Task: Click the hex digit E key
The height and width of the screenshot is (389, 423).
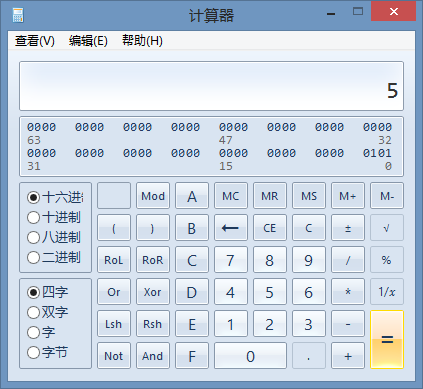Action: [192, 324]
